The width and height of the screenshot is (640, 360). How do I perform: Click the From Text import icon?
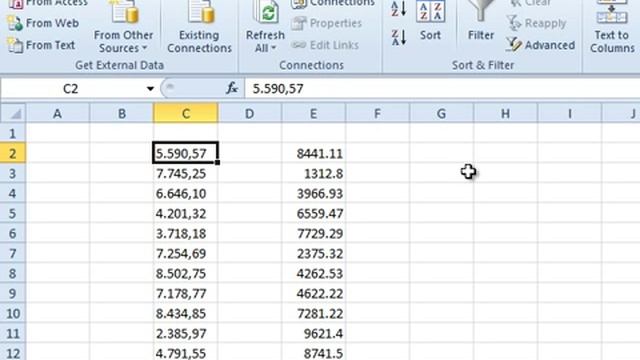[15, 45]
